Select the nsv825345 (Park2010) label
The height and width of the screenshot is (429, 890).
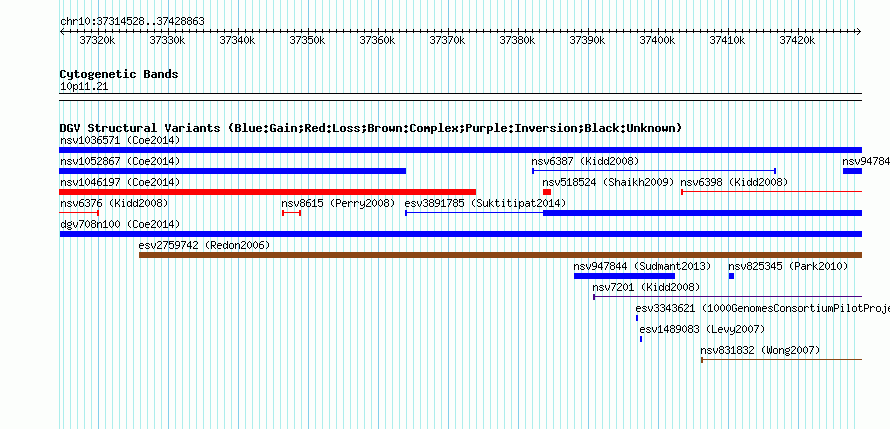tap(788, 266)
